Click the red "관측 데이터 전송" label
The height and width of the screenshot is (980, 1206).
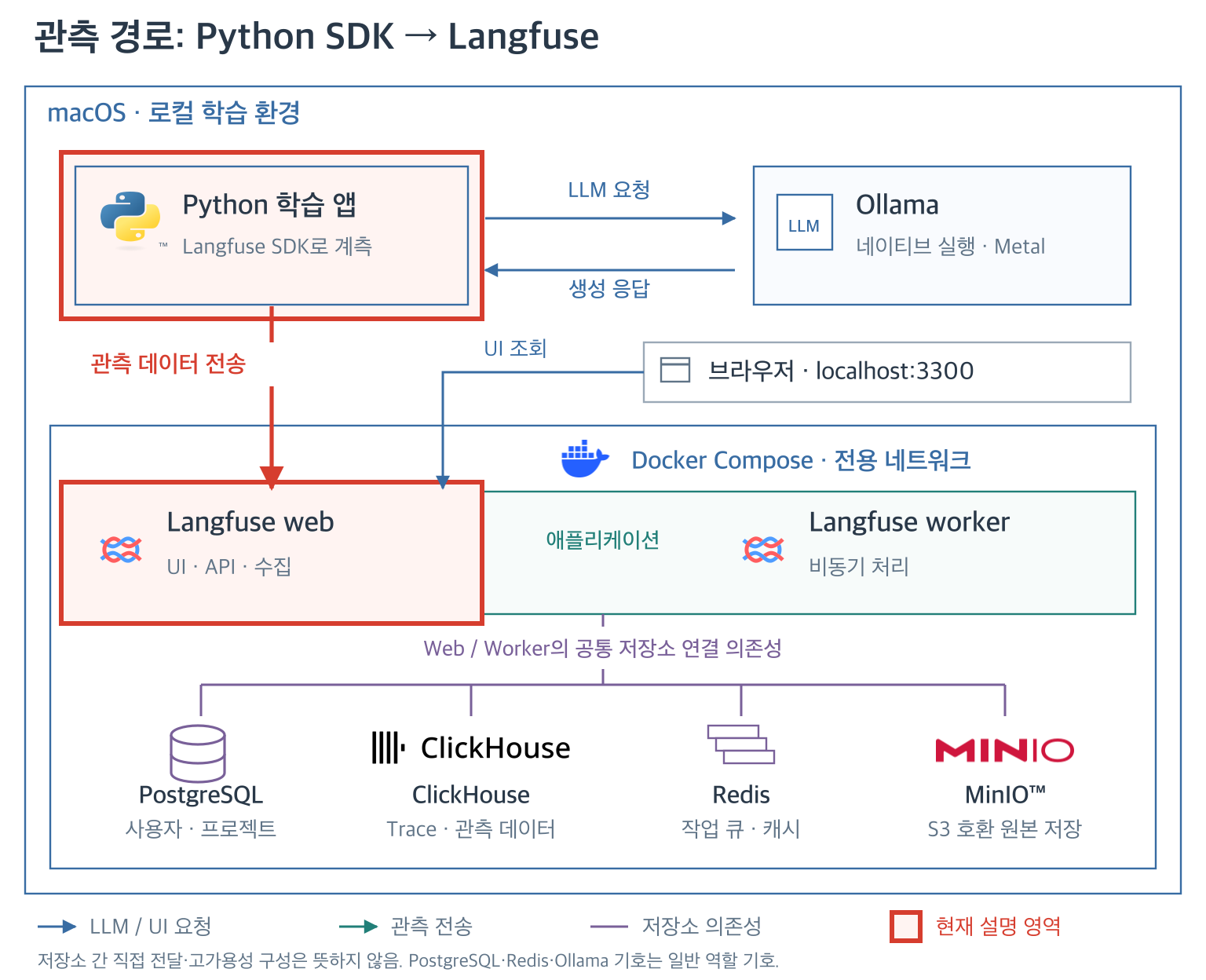pyautogui.click(x=168, y=363)
